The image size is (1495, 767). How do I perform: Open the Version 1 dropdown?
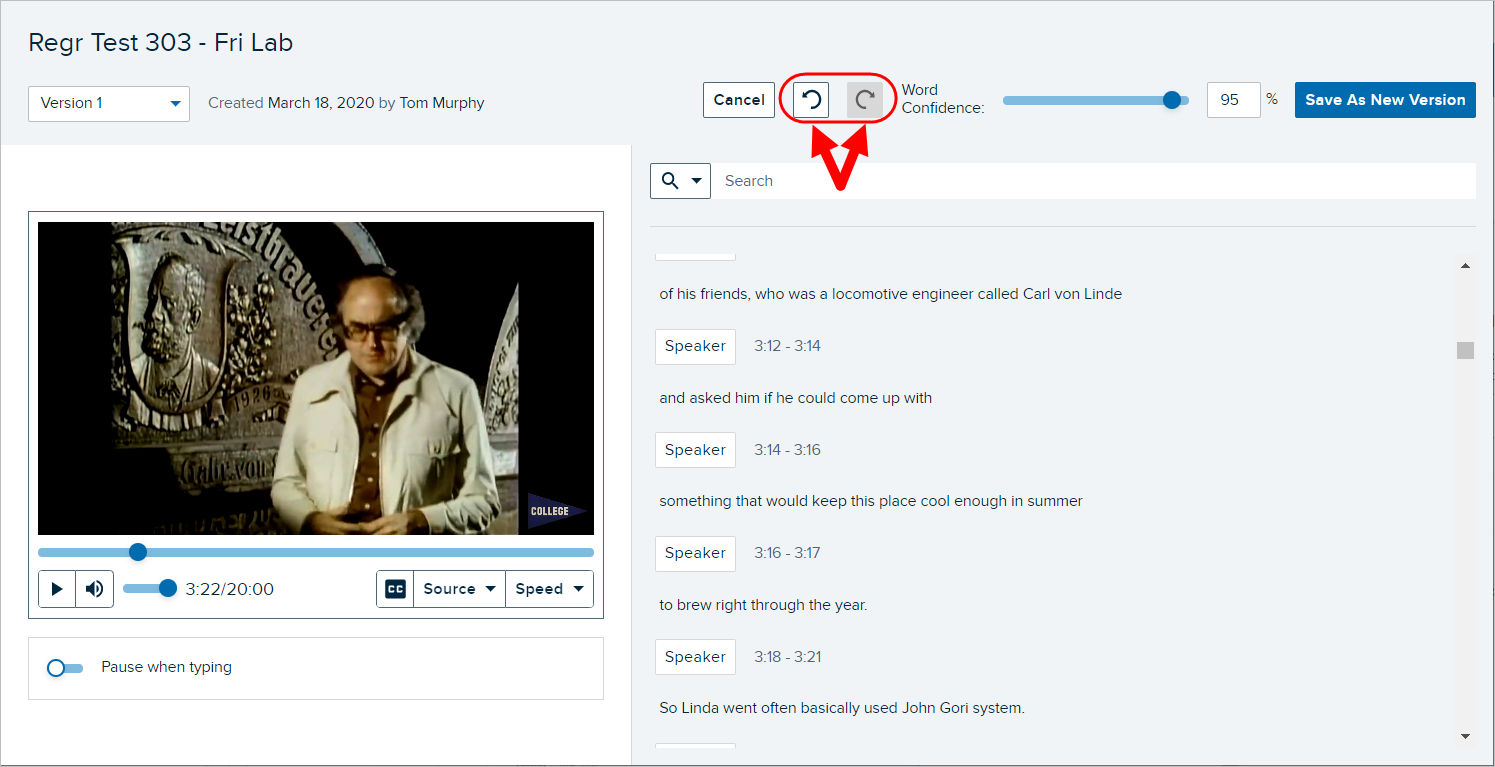click(109, 103)
